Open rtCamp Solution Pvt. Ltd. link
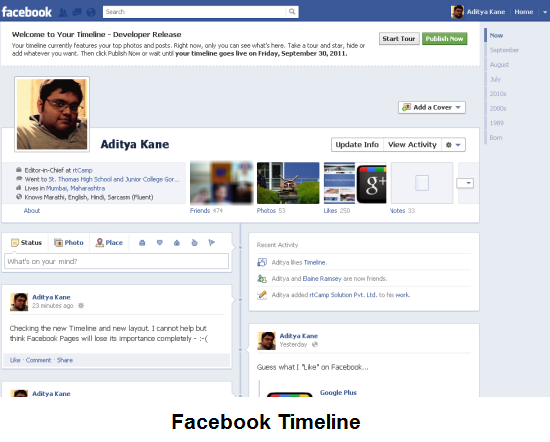 pos(343,295)
